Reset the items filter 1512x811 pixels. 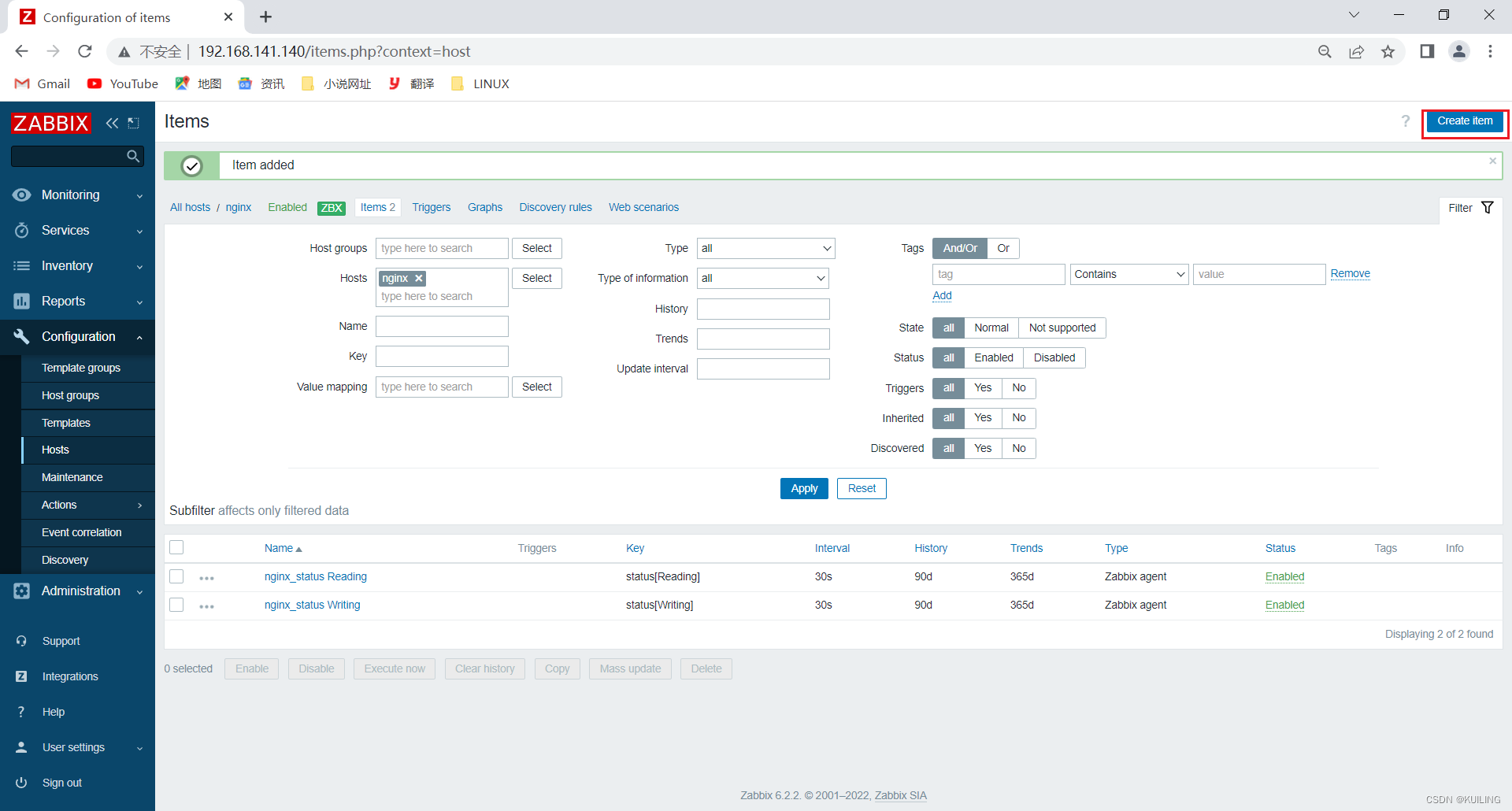(x=862, y=488)
